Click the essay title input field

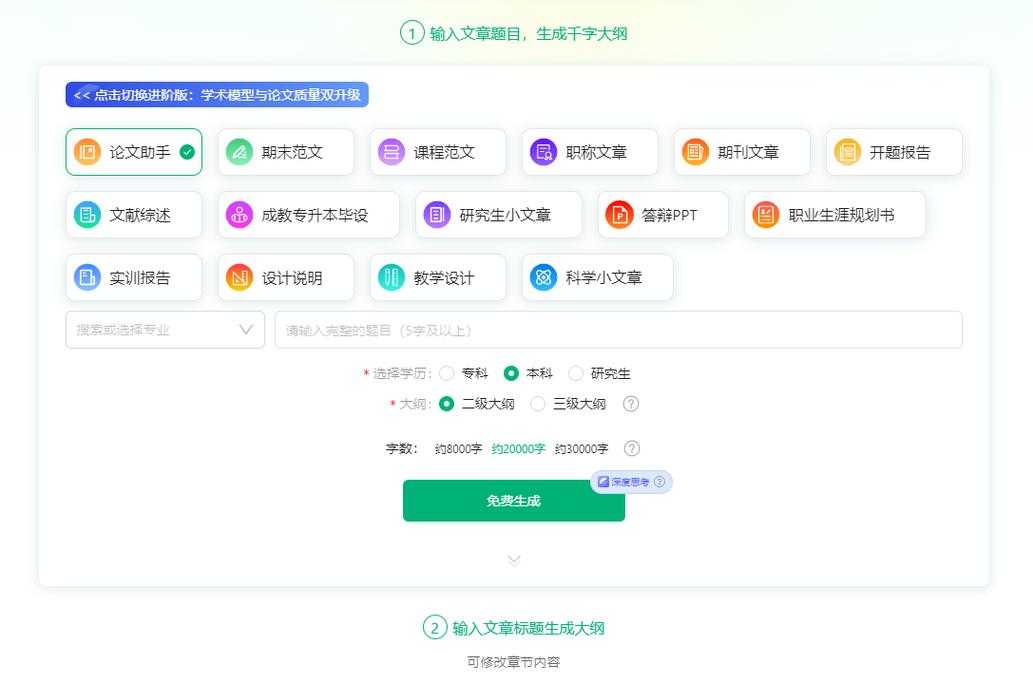click(x=617, y=329)
